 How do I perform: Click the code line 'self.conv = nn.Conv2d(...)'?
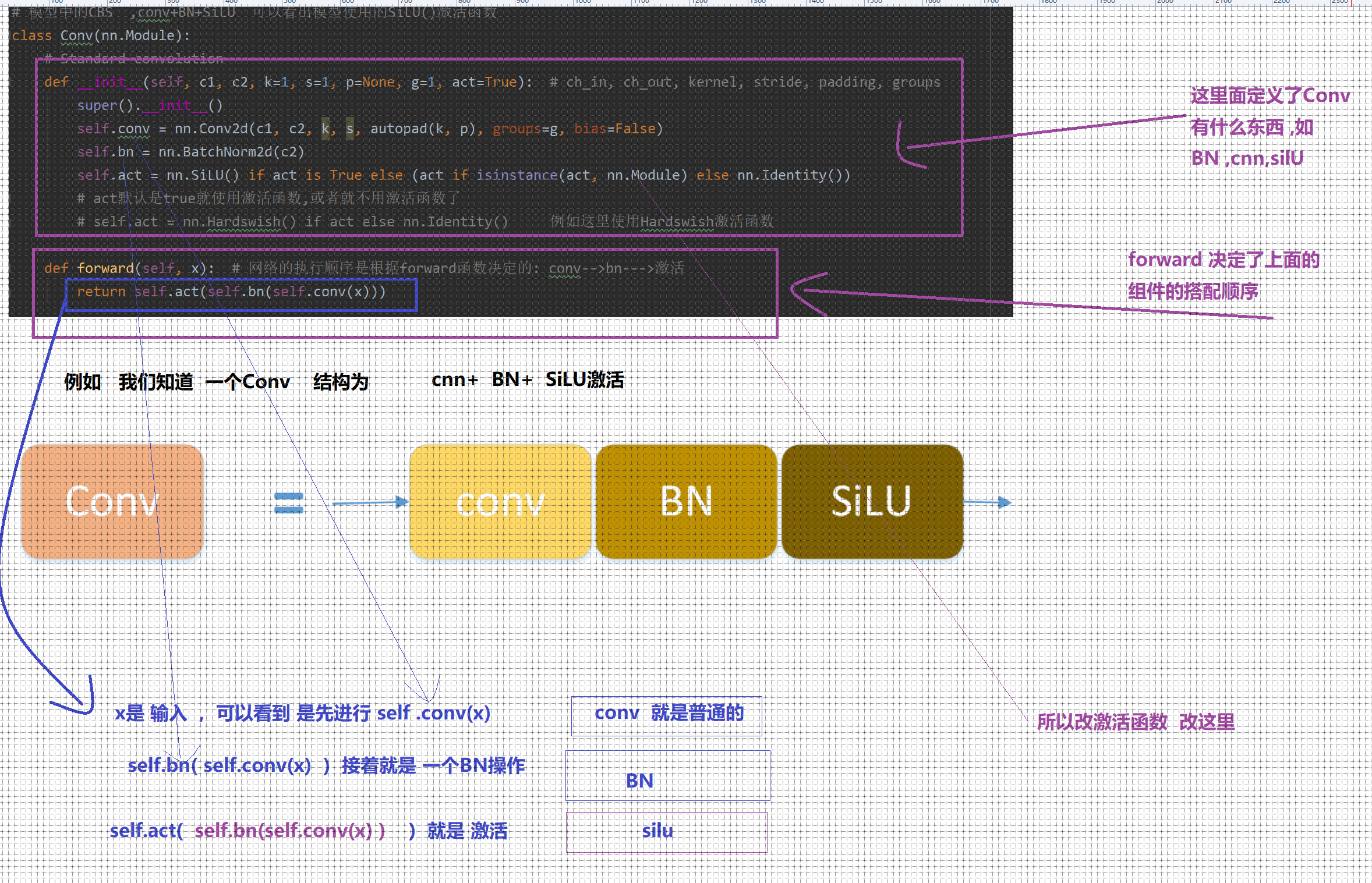[x=370, y=129]
